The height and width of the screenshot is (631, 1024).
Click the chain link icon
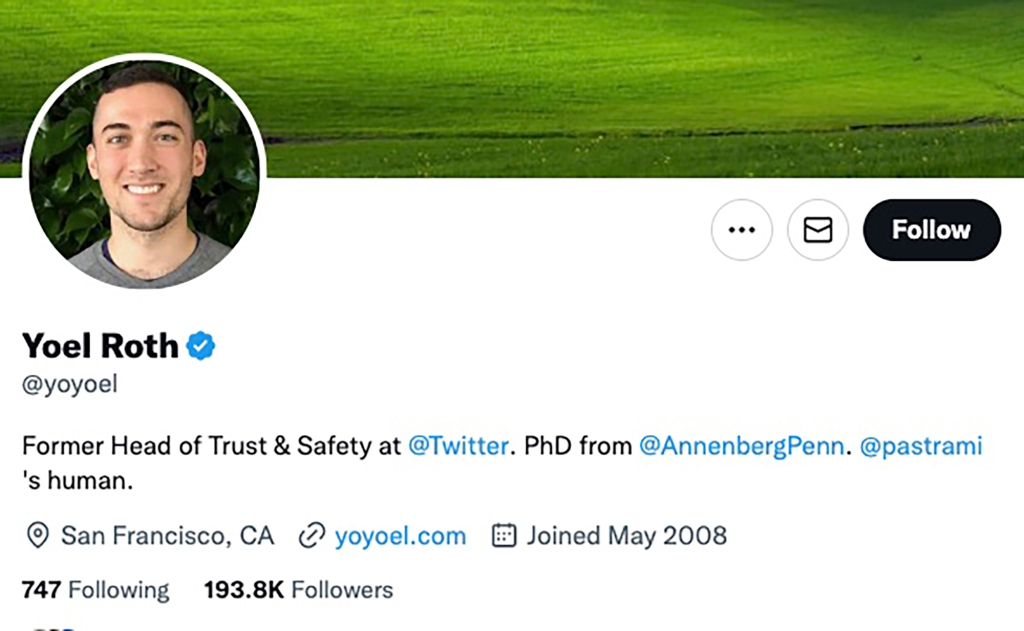[x=312, y=536]
